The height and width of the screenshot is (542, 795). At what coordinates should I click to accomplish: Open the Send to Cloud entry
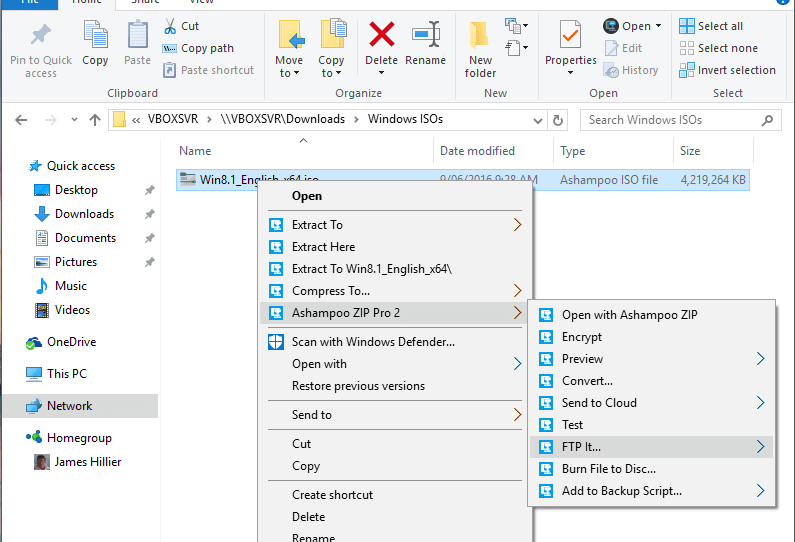point(652,403)
